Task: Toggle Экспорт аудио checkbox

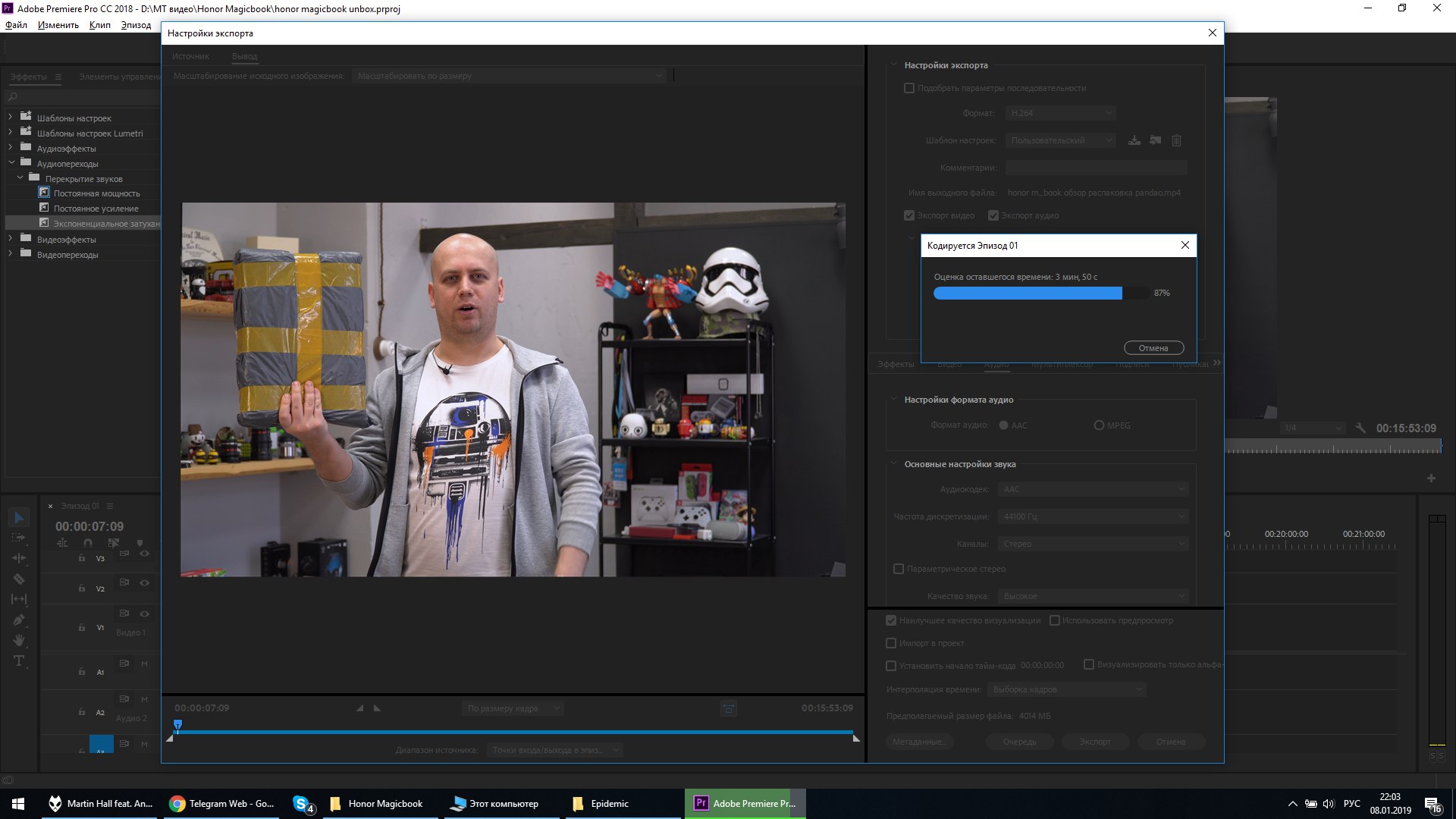Action: pos(993,215)
